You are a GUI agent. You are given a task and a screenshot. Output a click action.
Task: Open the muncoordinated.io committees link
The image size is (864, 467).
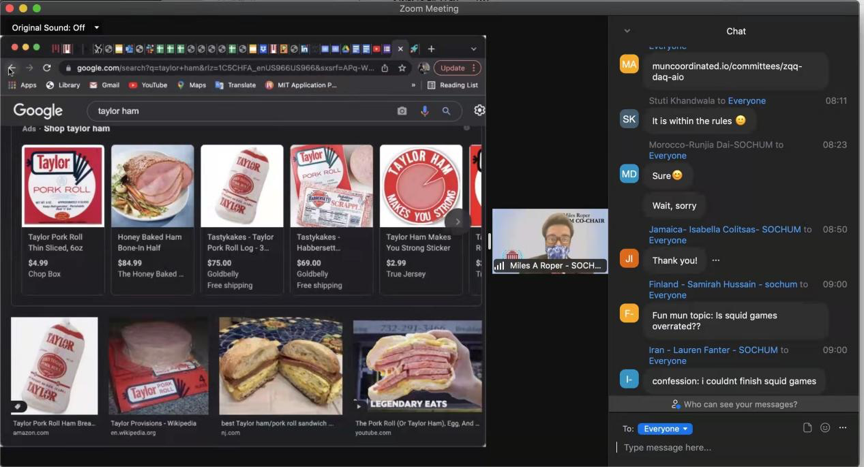(x=727, y=71)
